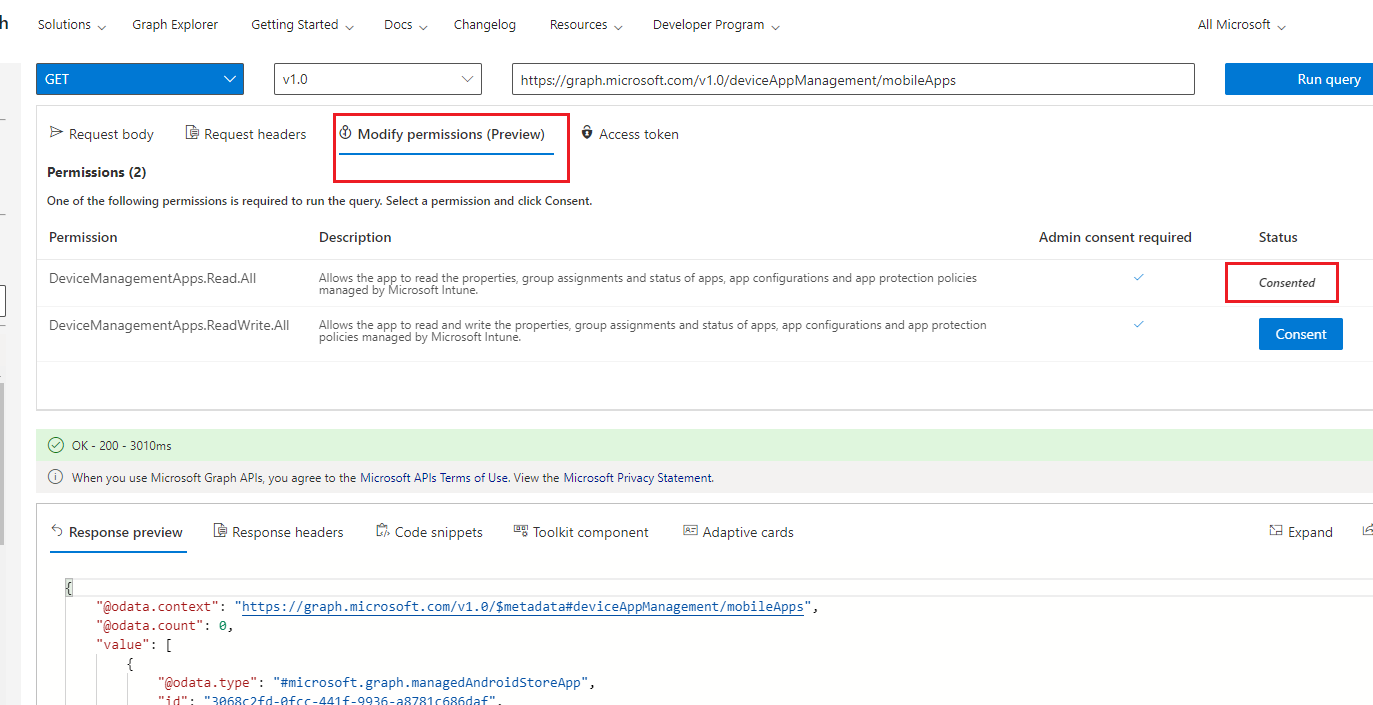Viewport: 1373px width, 705px height.
Task: Open the Code snippets tab
Action: (x=429, y=532)
